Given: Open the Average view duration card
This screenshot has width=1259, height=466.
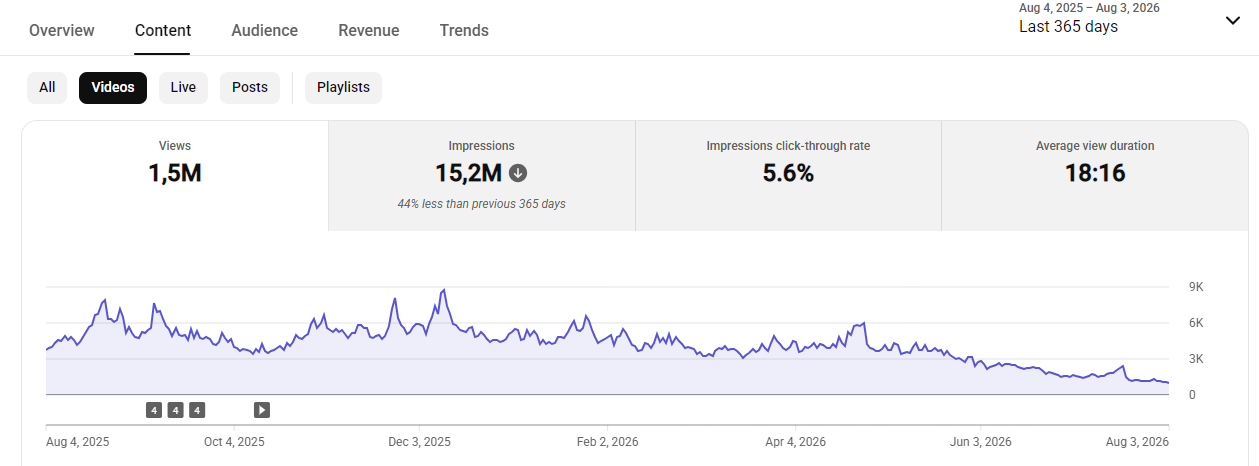Looking at the screenshot, I should point(1095,176).
